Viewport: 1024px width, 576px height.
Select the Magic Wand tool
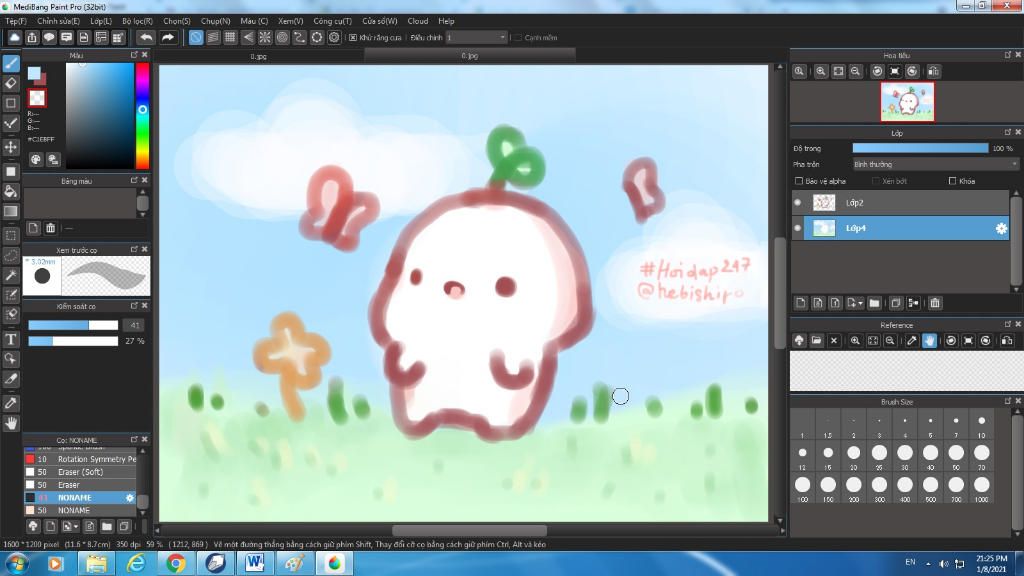tap(11, 276)
